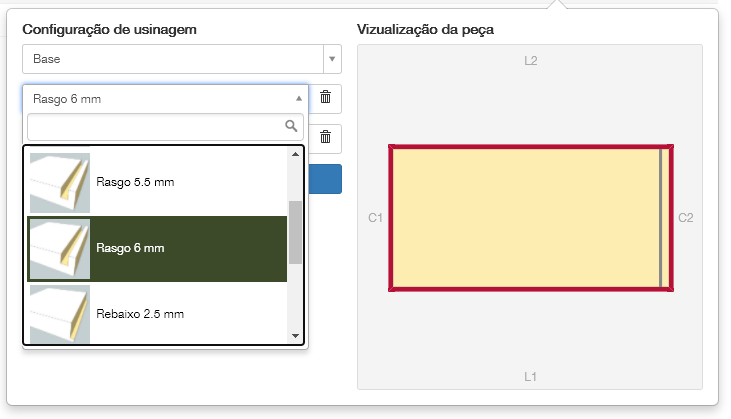Click the yellow piece in the preview
The image size is (731, 419).
point(525,218)
